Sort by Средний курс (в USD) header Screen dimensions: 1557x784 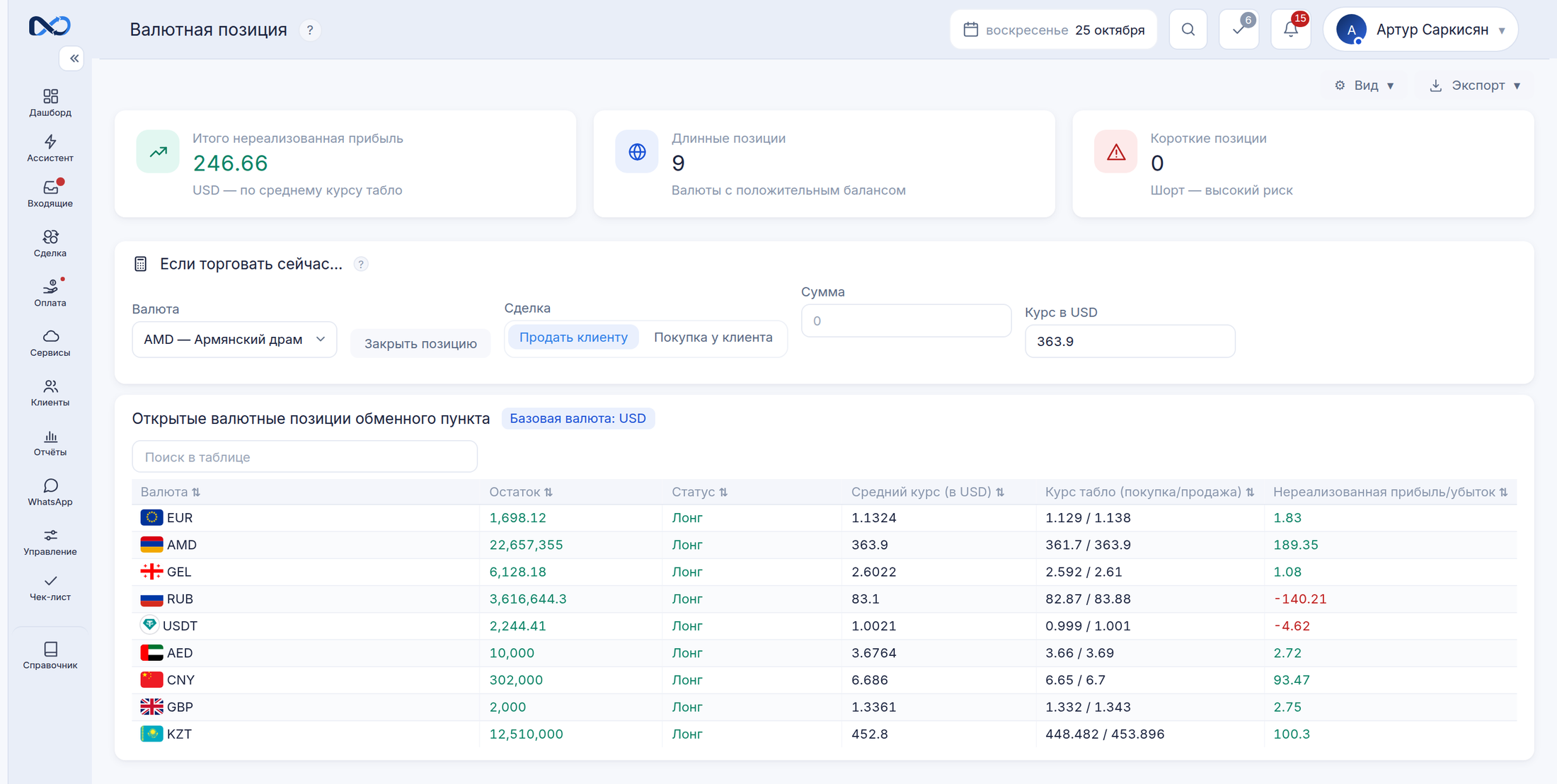(x=928, y=492)
